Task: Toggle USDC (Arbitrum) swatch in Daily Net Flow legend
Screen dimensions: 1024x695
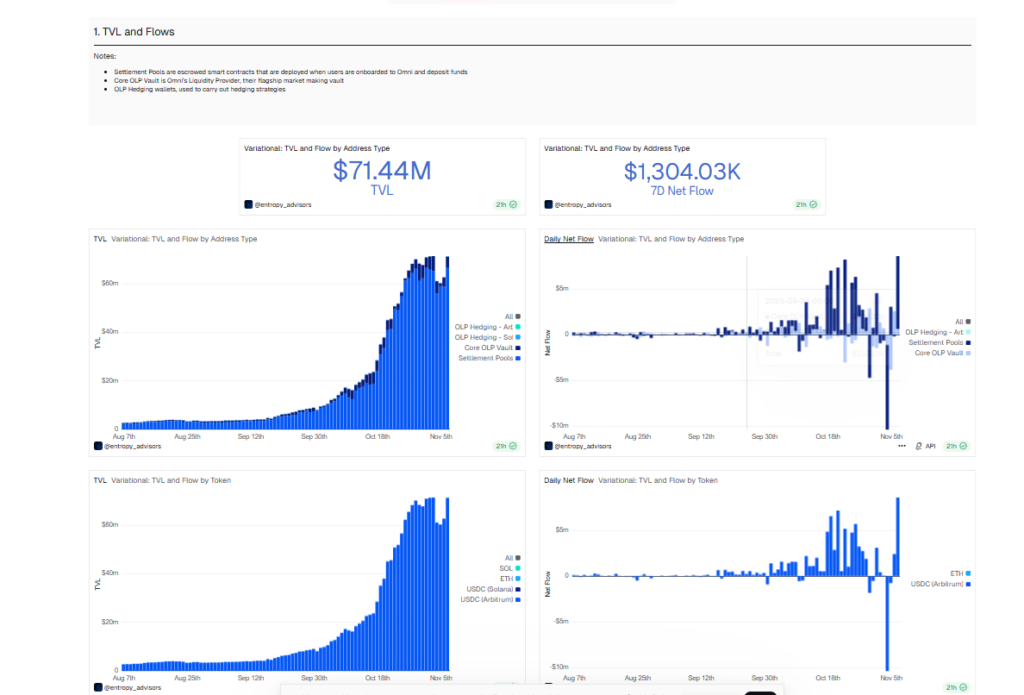Action: pyautogui.click(x=967, y=583)
